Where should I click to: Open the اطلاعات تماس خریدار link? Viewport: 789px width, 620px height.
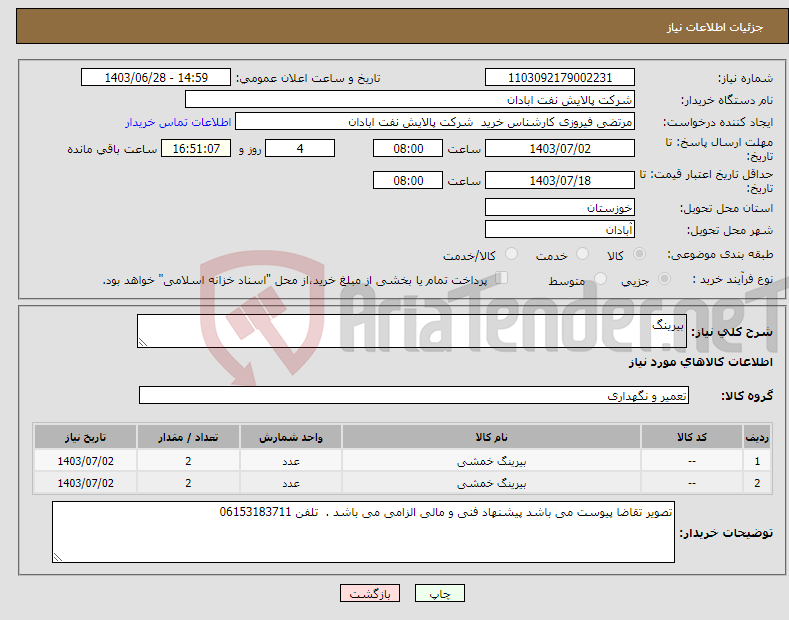[178, 122]
